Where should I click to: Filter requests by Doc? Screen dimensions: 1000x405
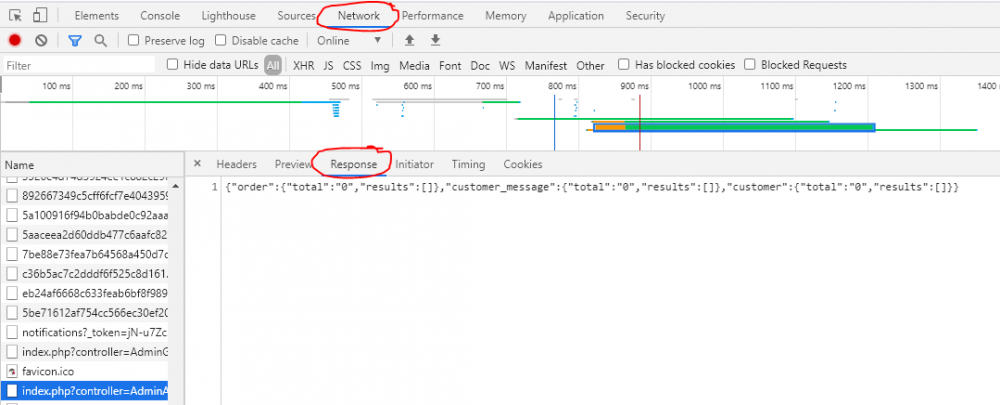coord(480,65)
